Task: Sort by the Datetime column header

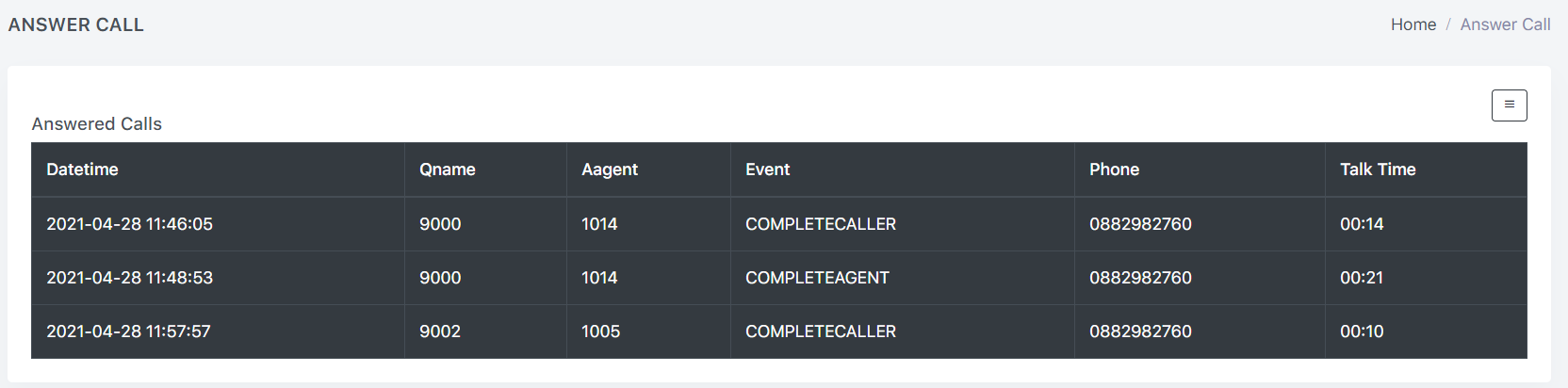Action: [x=82, y=170]
